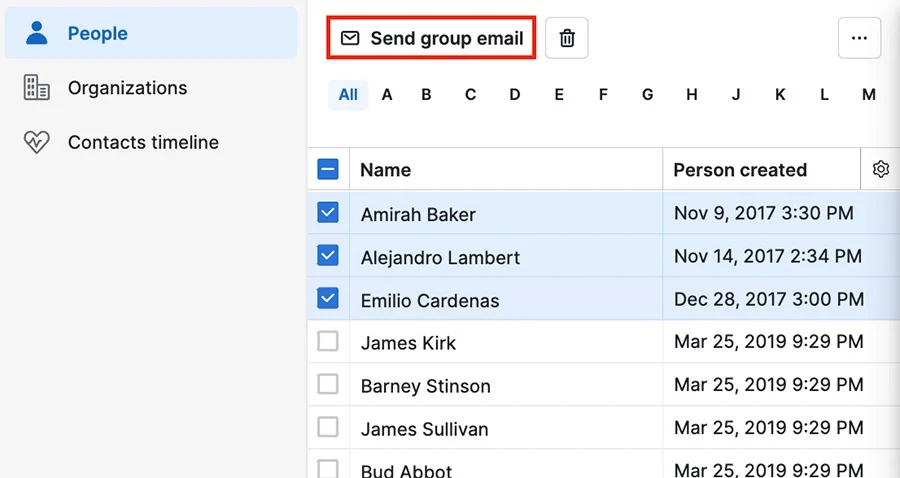Click Send group email button
The width and height of the screenshot is (900, 478).
click(x=431, y=38)
